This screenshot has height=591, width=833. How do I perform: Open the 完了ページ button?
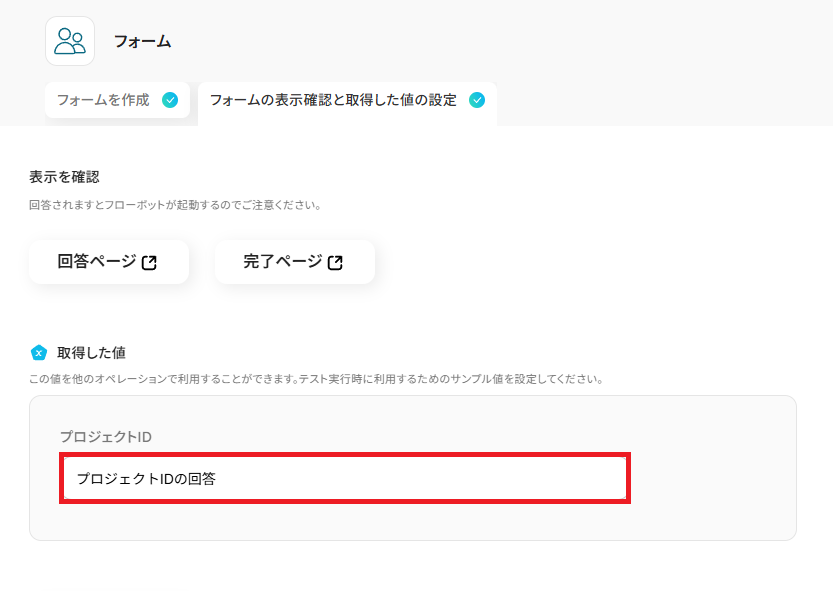pos(294,262)
